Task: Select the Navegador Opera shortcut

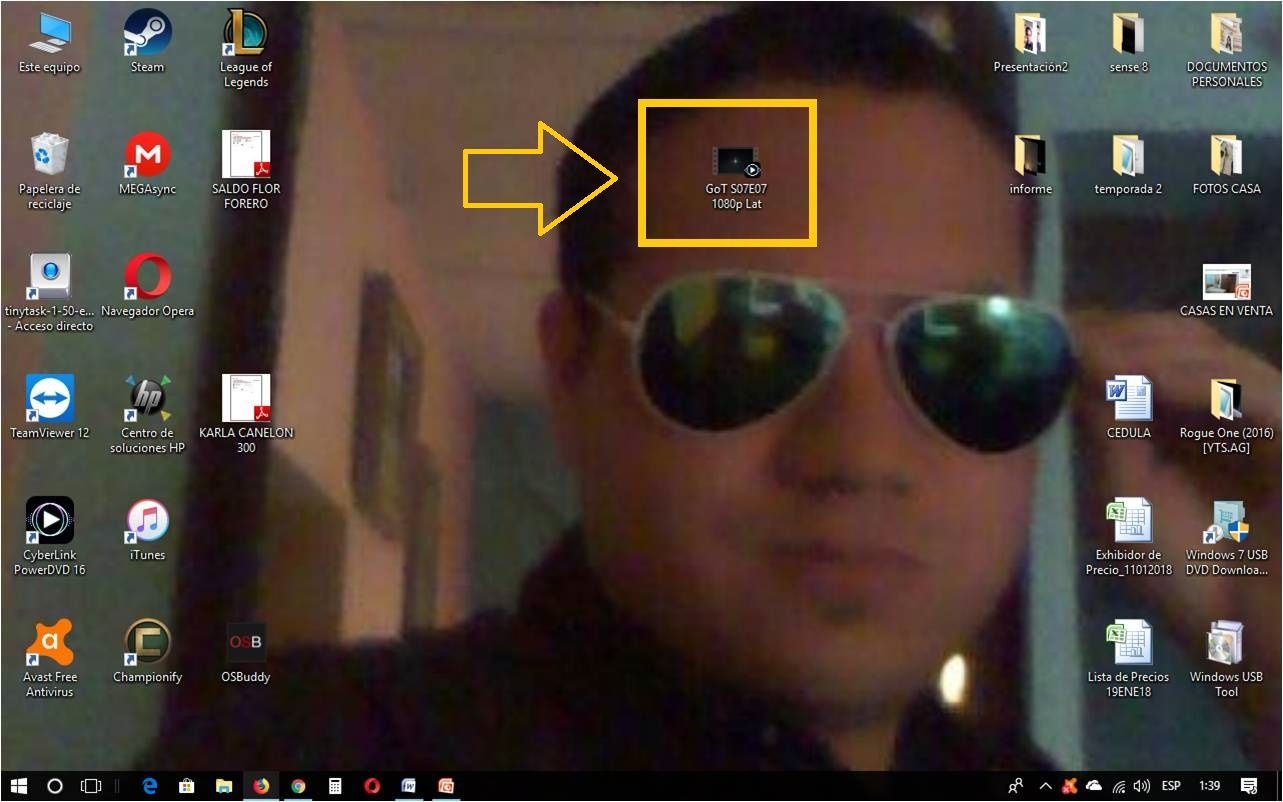Action: click(x=147, y=287)
